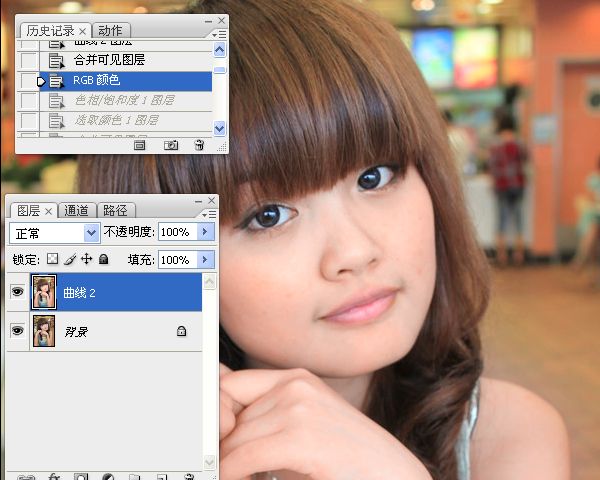Open the 填充 fill slider arrow
Screen dimensions: 600x480
(x=205, y=260)
